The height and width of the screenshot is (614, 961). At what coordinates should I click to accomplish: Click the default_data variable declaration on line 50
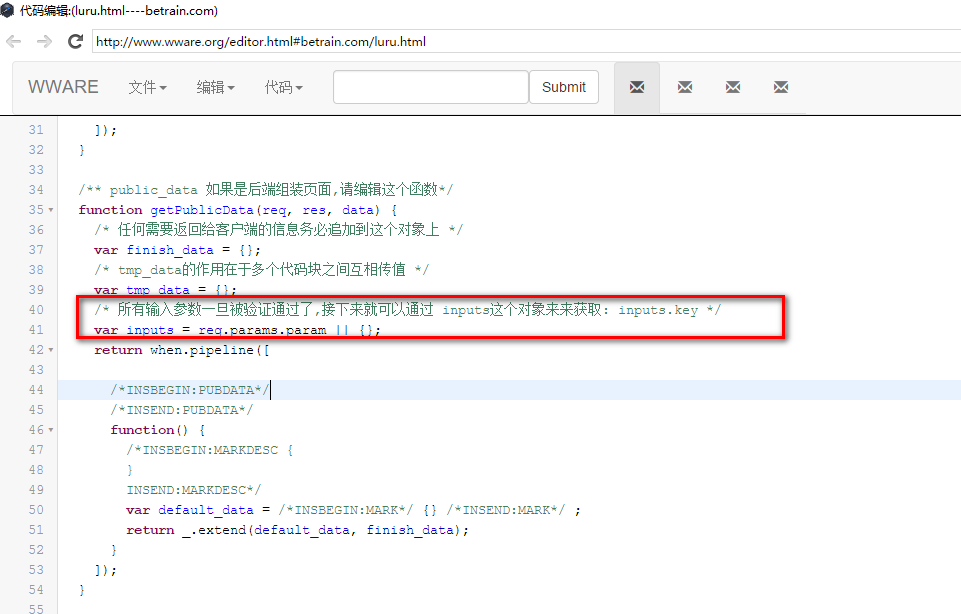coord(206,510)
